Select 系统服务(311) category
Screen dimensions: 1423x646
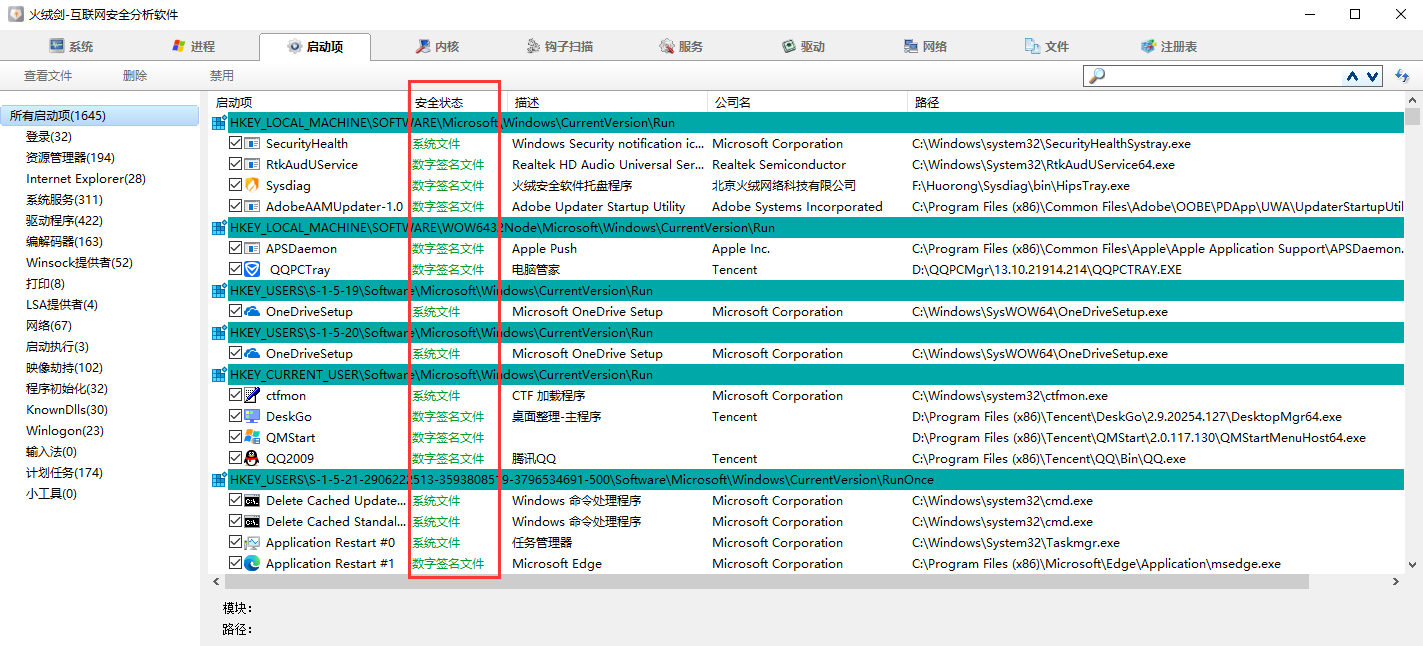(x=64, y=200)
